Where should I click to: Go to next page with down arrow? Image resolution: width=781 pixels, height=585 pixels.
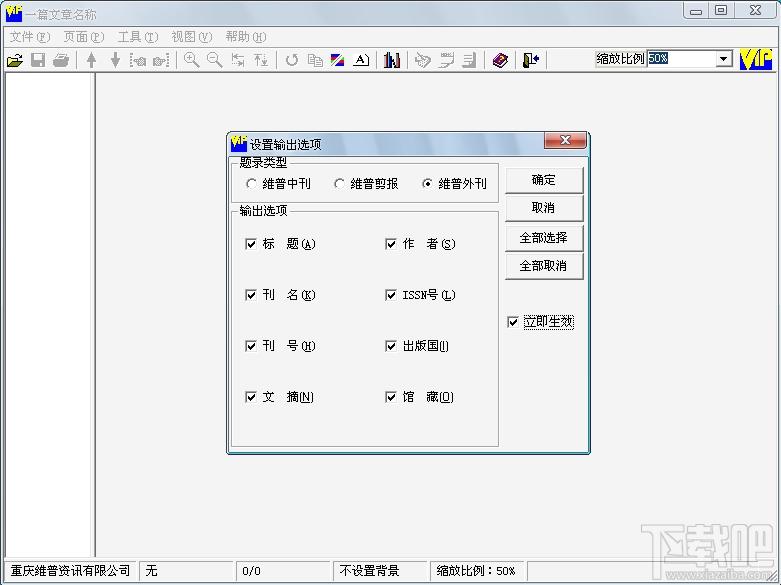click(115, 60)
